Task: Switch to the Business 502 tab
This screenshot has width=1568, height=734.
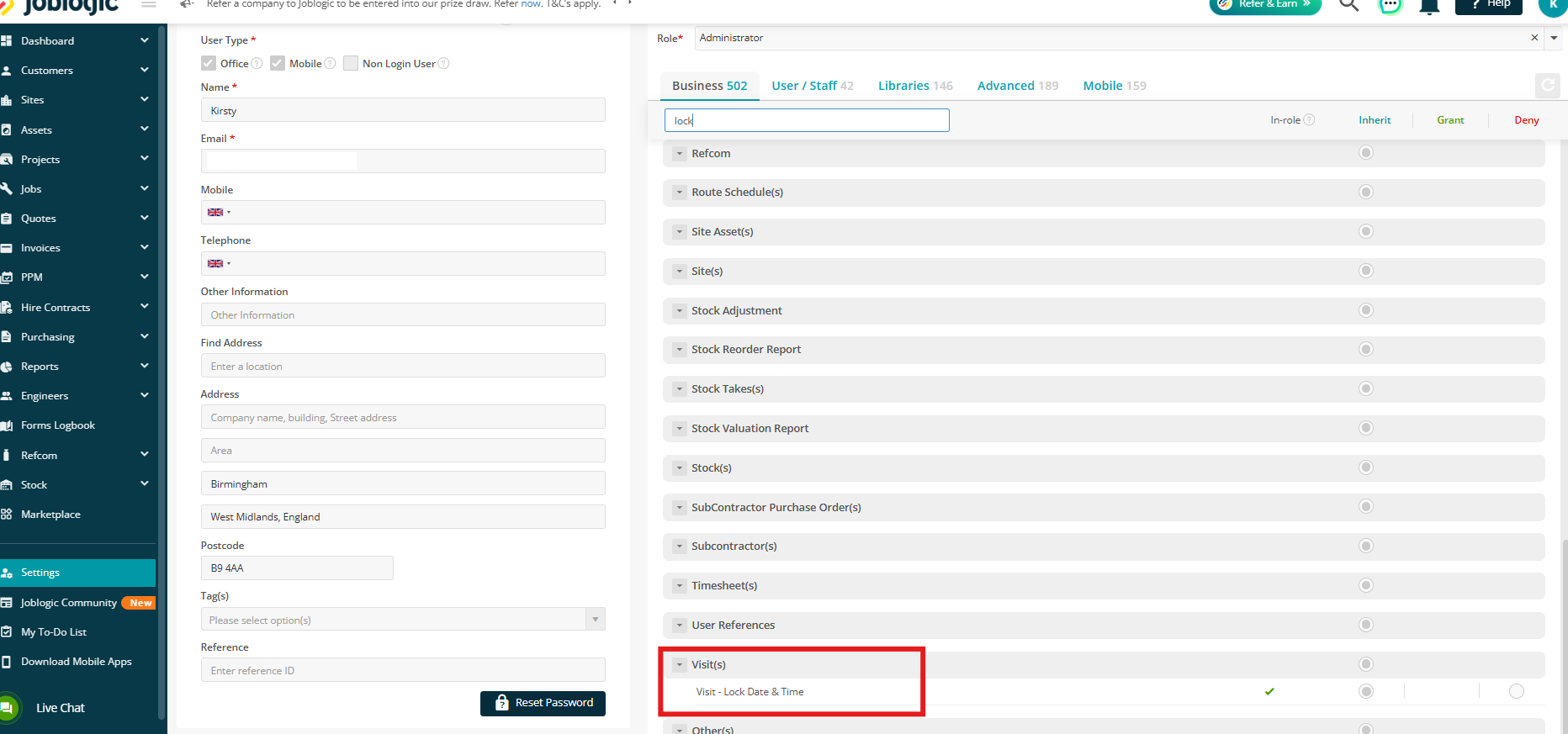Action: [709, 86]
